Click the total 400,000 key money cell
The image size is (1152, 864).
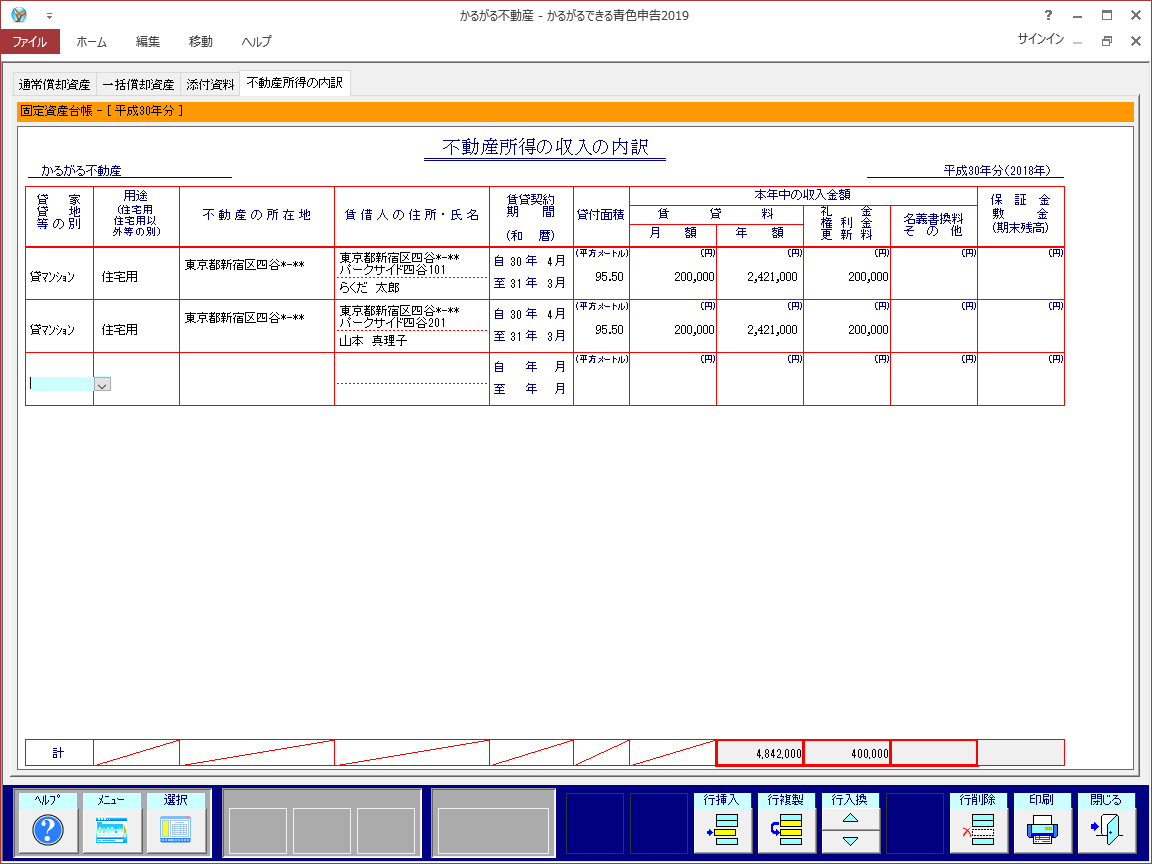pyautogui.click(x=847, y=753)
